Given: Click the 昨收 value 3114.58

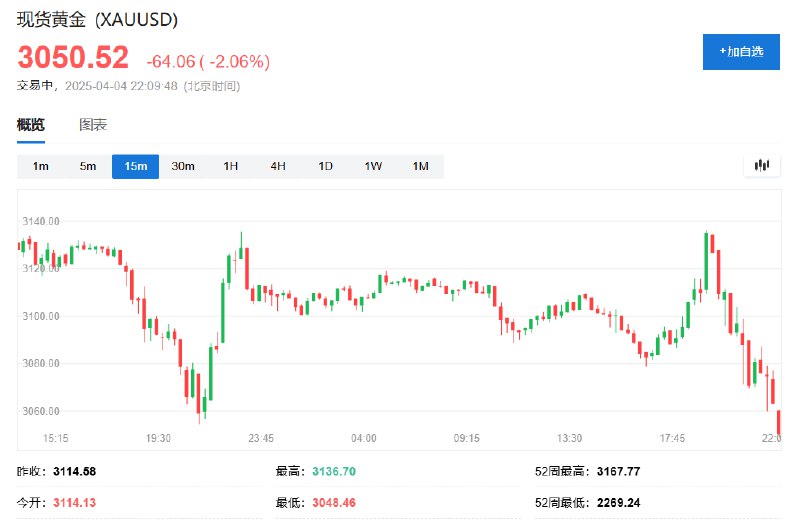Looking at the screenshot, I should tap(74, 472).
